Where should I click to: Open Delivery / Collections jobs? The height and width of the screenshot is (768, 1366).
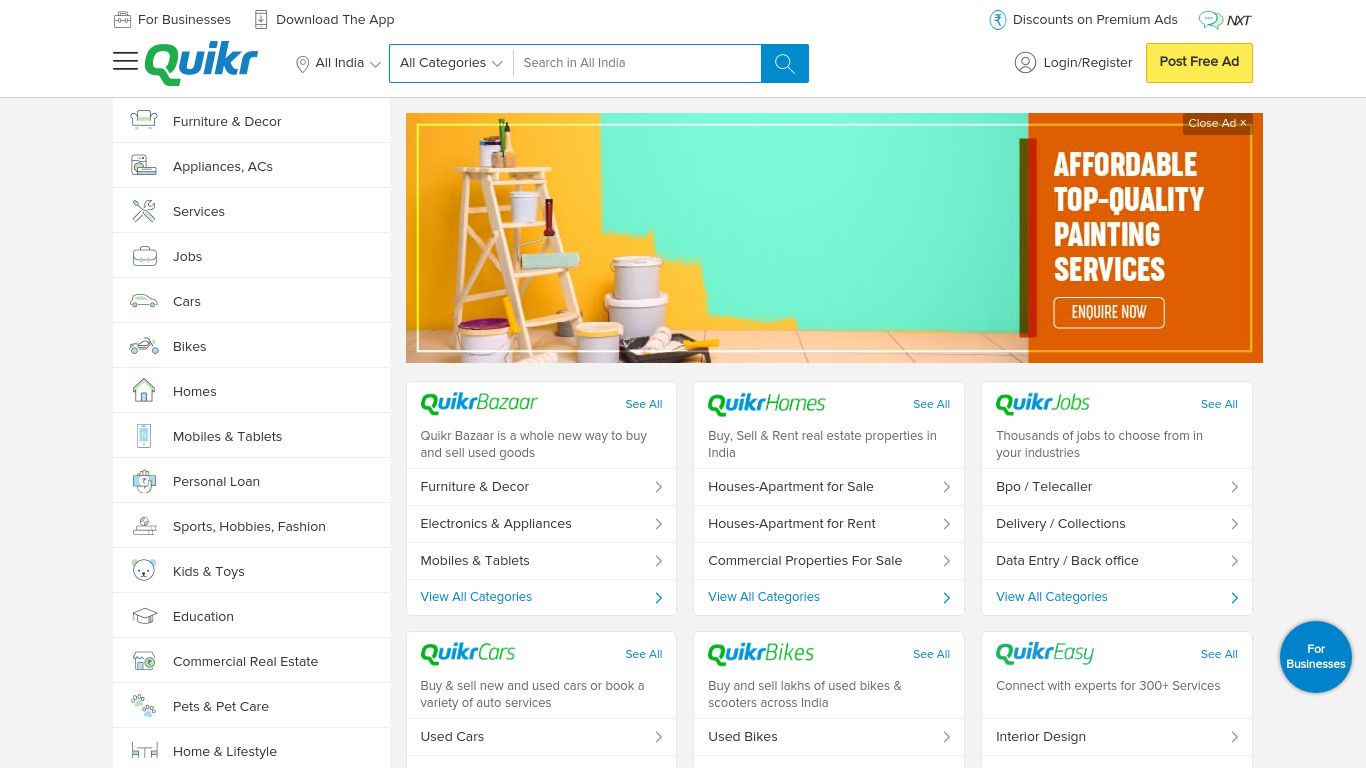point(1117,524)
